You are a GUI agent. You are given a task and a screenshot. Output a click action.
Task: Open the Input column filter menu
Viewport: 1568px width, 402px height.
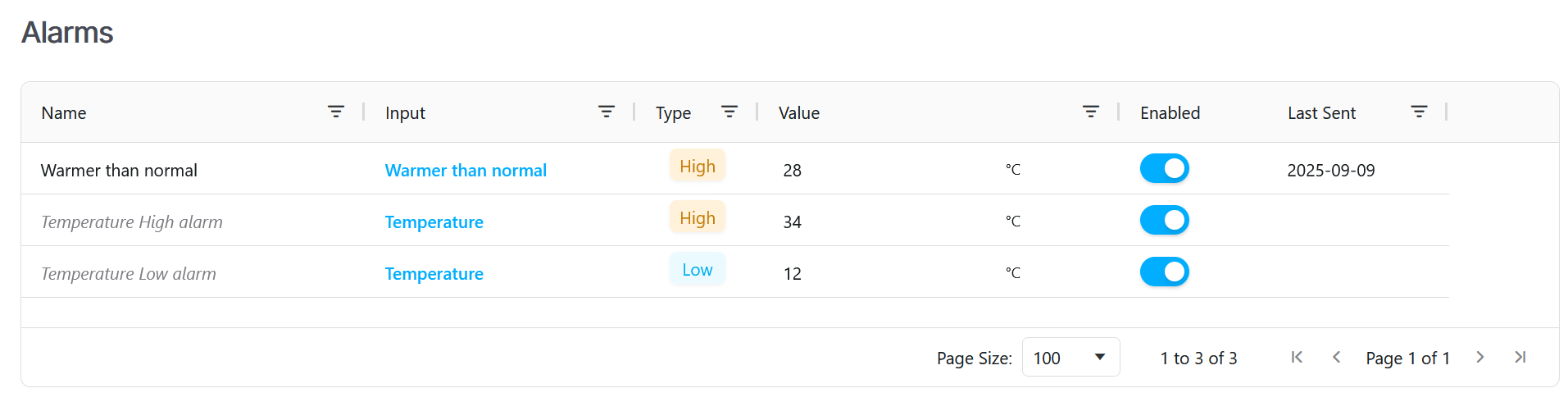607,112
